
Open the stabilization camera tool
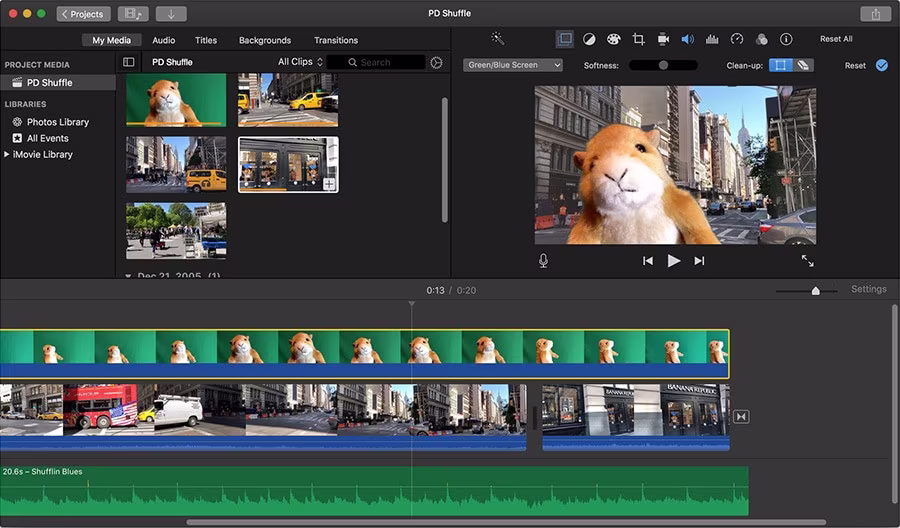click(x=663, y=39)
